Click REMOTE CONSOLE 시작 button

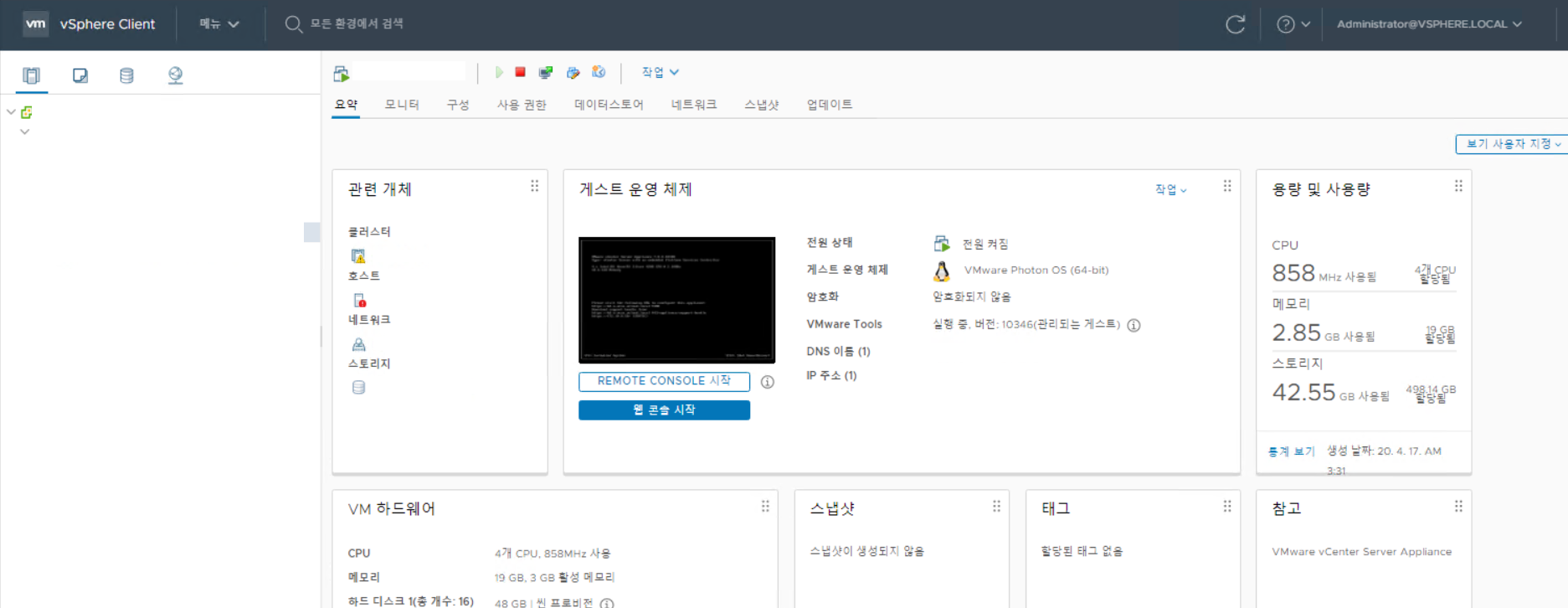point(664,381)
